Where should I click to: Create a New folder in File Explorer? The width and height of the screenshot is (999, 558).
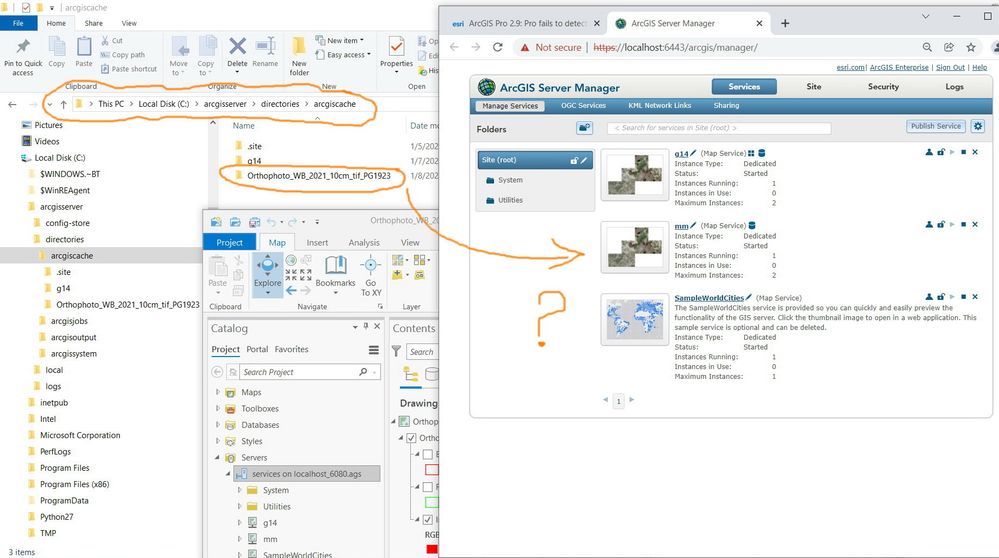[x=299, y=57]
